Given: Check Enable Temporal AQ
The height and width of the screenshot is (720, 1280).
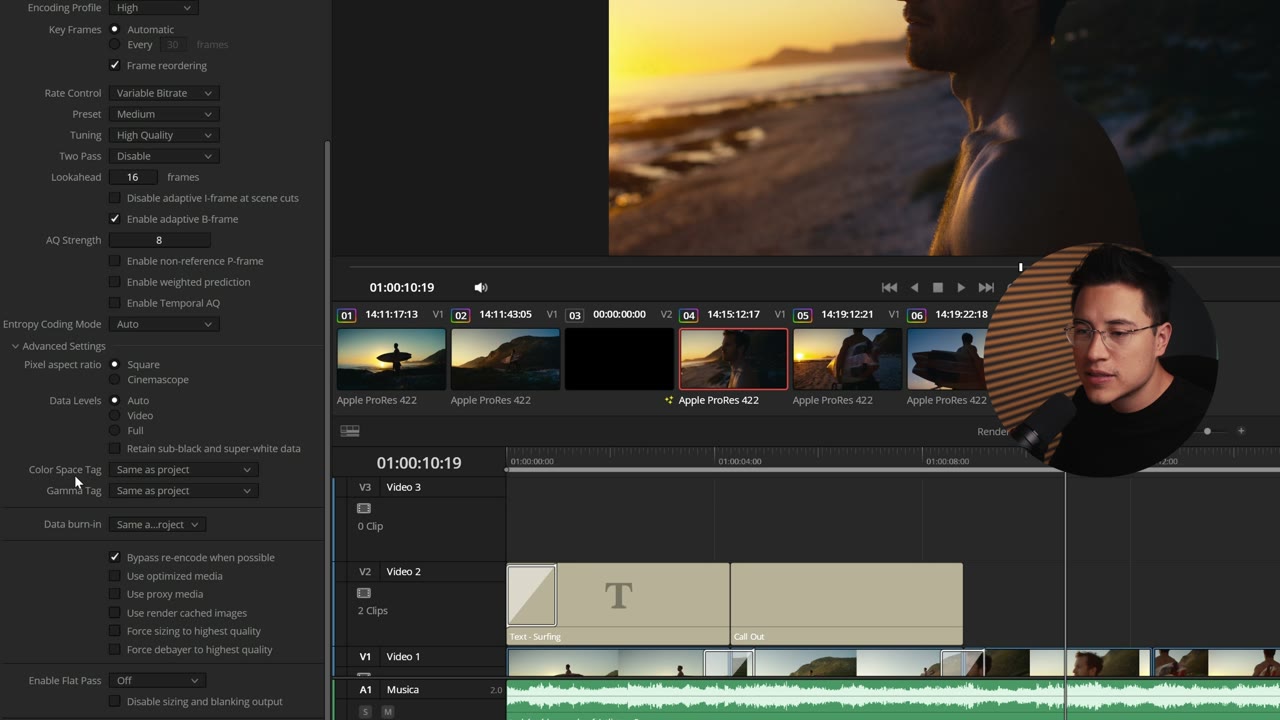Looking at the screenshot, I should point(114,303).
